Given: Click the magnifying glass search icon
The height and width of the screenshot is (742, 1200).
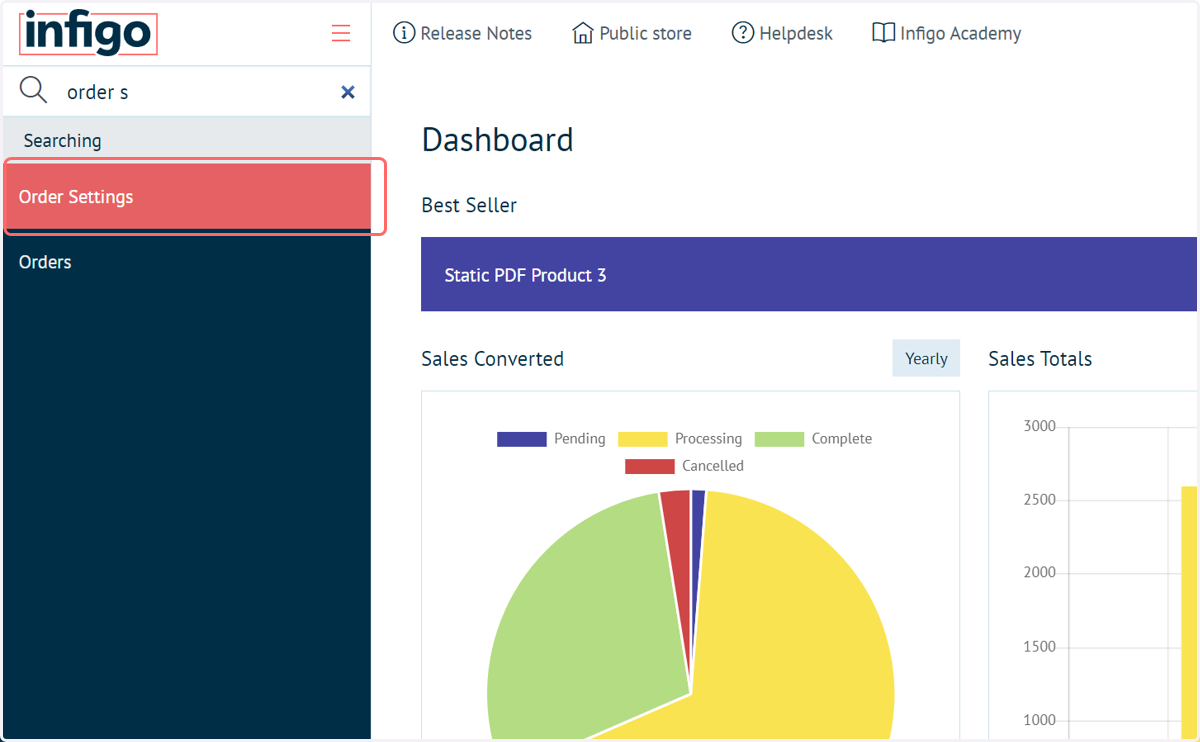Looking at the screenshot, I should tap(33, 91).
